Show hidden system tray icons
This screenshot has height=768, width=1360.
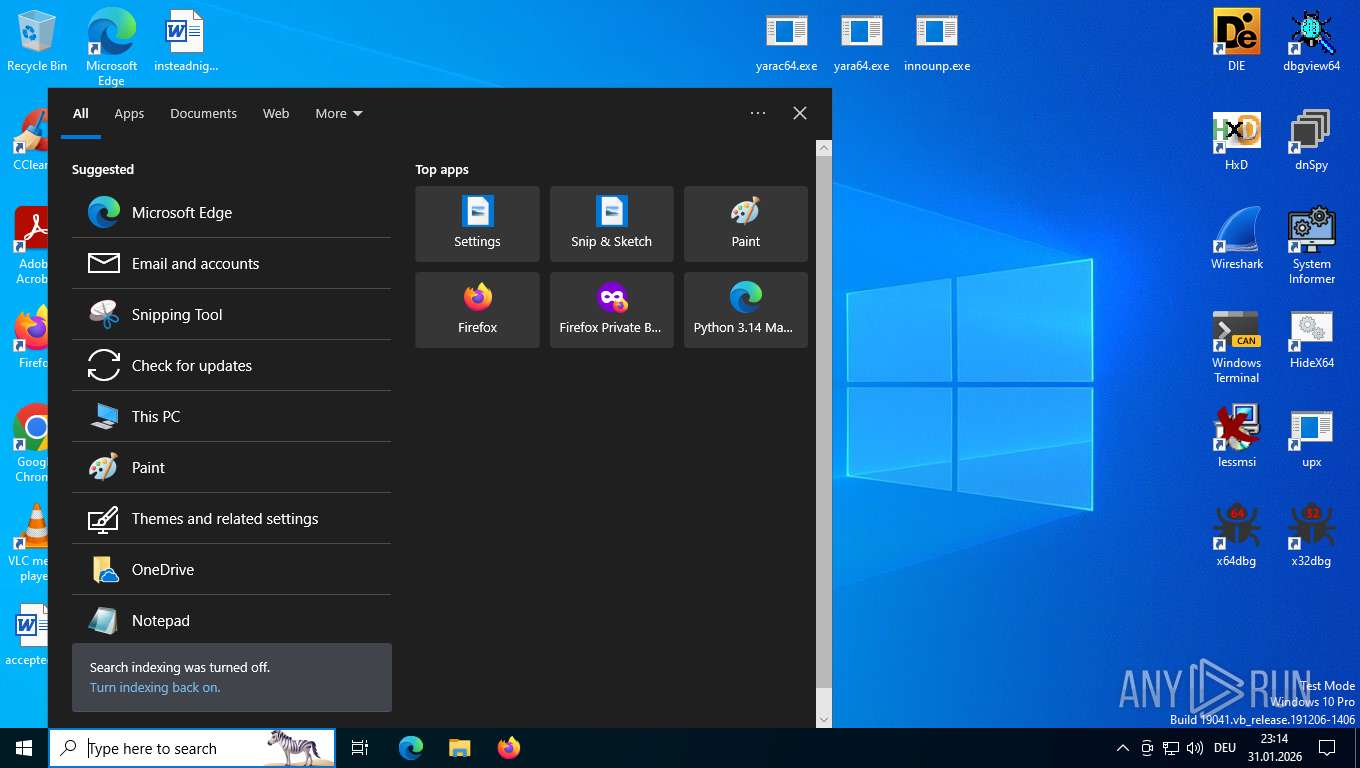pyautogui.click(x=1122, y=748)
